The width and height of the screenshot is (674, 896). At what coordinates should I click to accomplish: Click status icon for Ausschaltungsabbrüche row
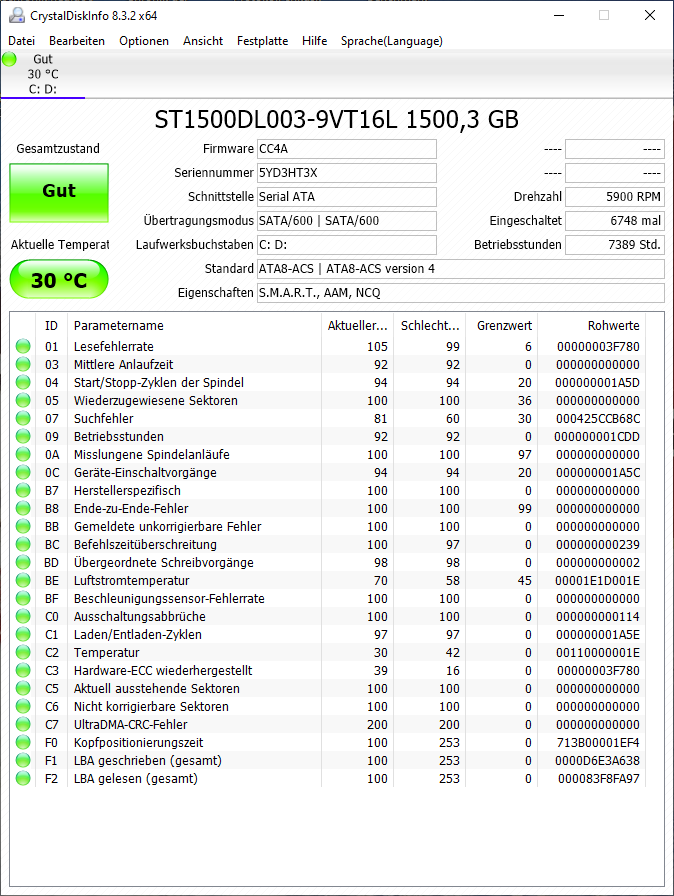point(23,616)
